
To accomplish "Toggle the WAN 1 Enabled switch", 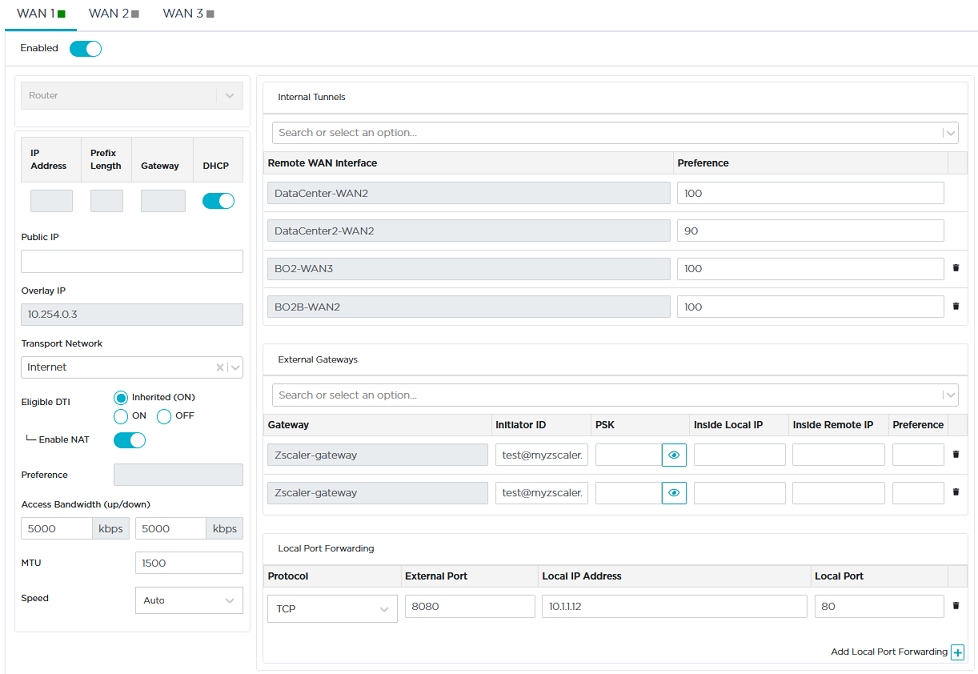I will (x=86, y=49).
